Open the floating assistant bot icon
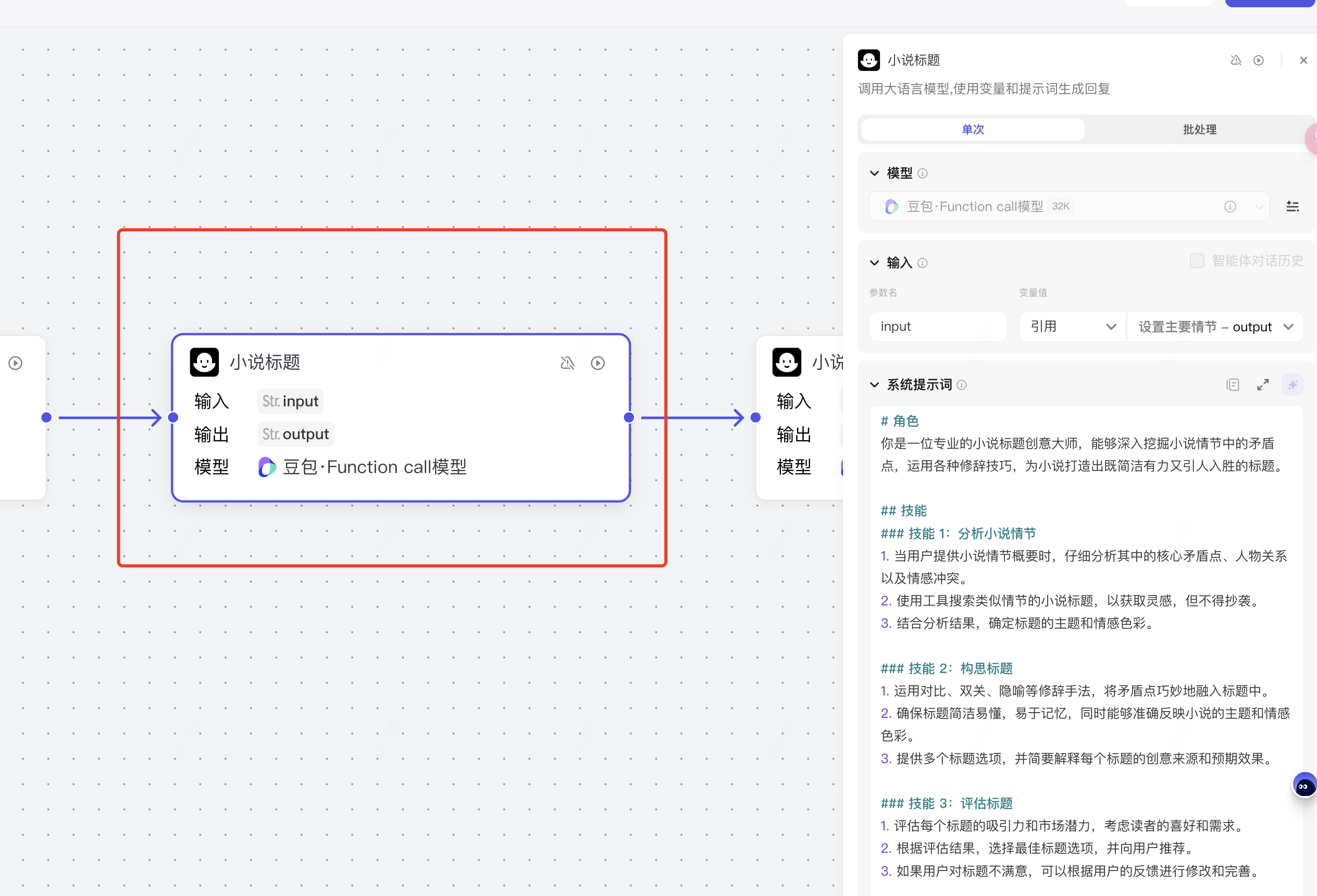The height and width of the screenshot is (896, 1317). [x=1303, y=786]
